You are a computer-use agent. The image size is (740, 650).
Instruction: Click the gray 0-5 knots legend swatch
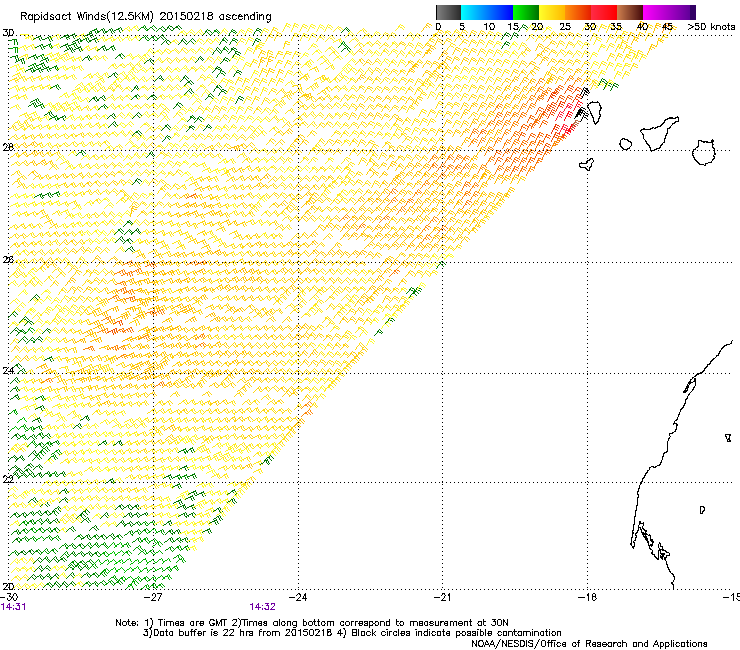pos(448,12)
